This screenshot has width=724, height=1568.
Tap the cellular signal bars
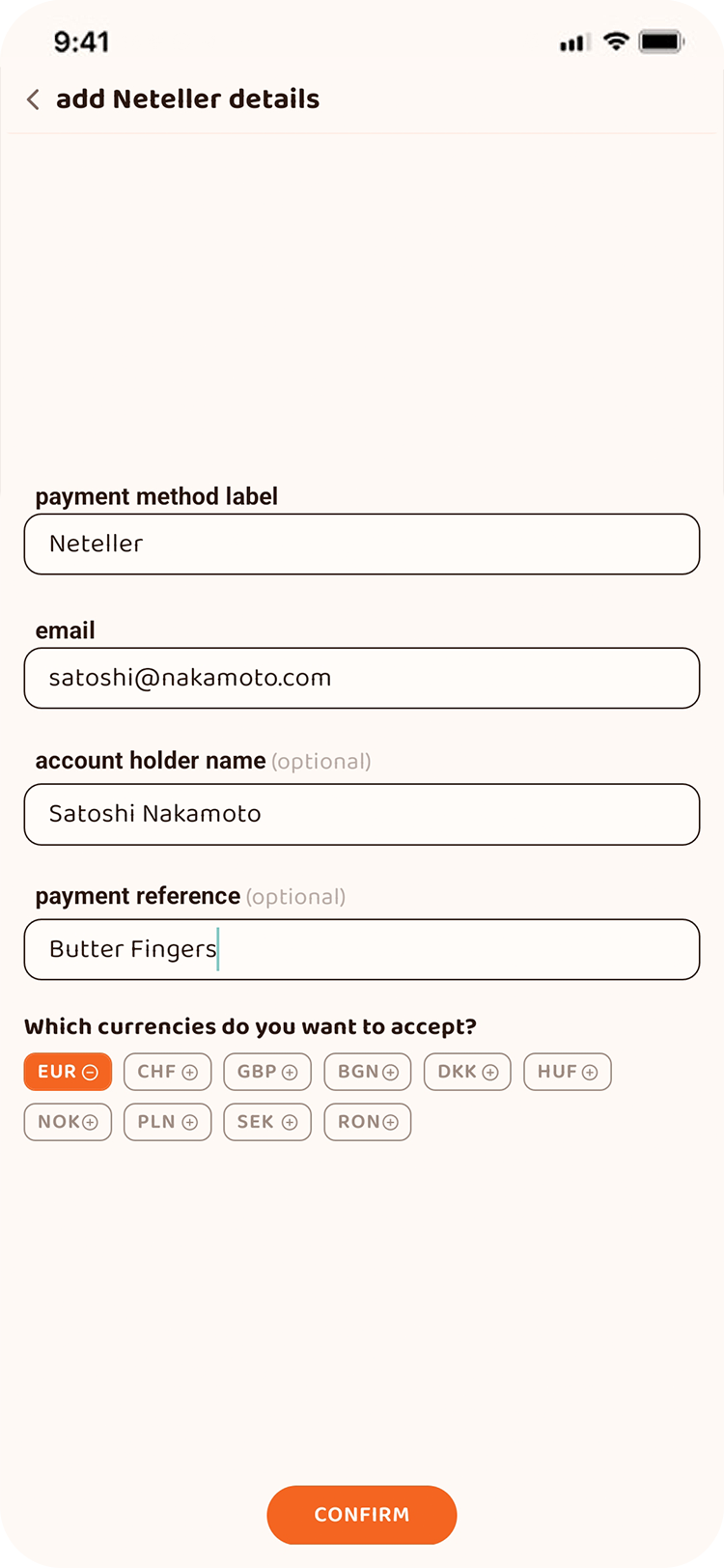point(574,42)
